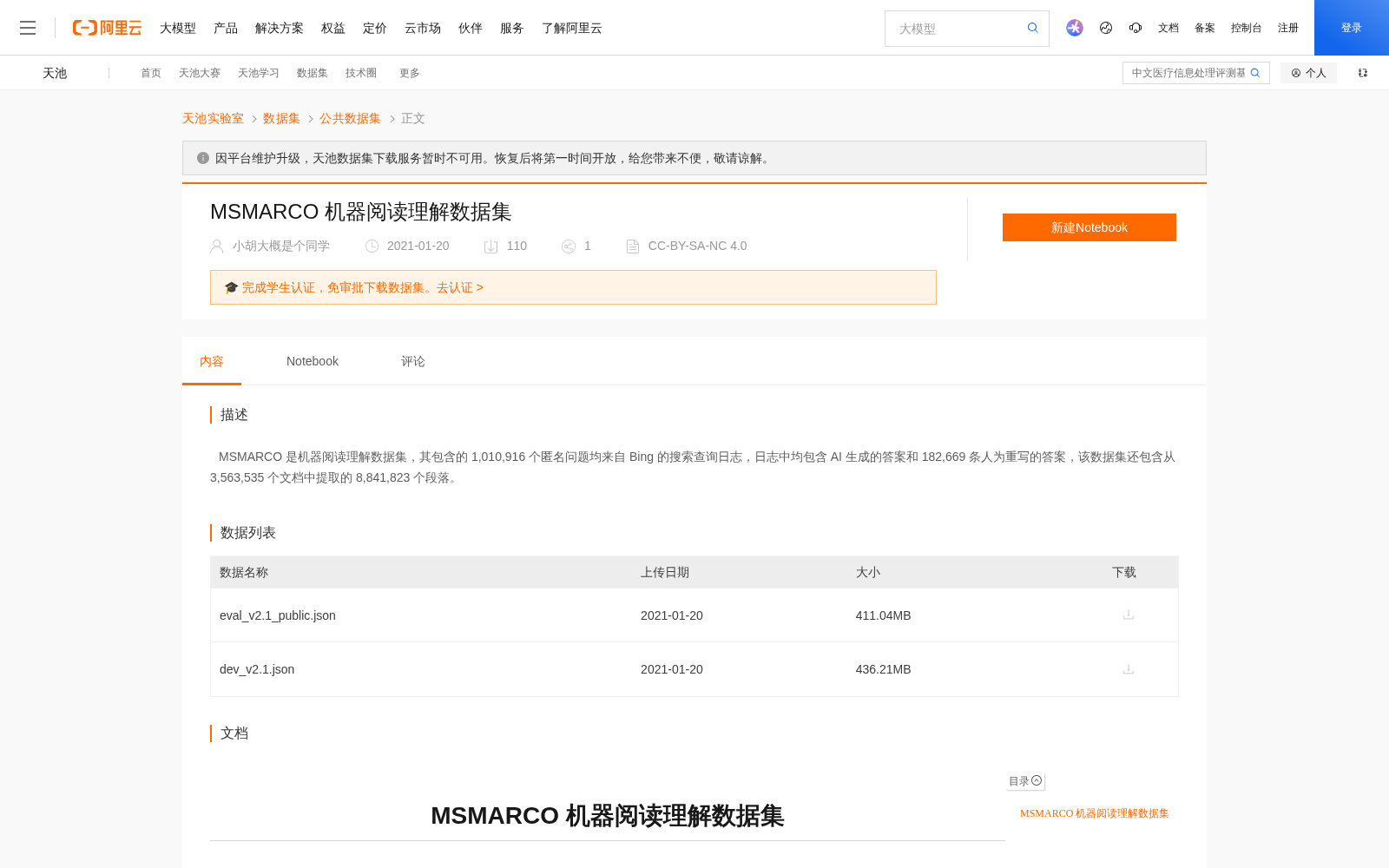Download eval_v2.1_public.json file
Screen dimensions: 1389x868
(x=1129, y=615)
